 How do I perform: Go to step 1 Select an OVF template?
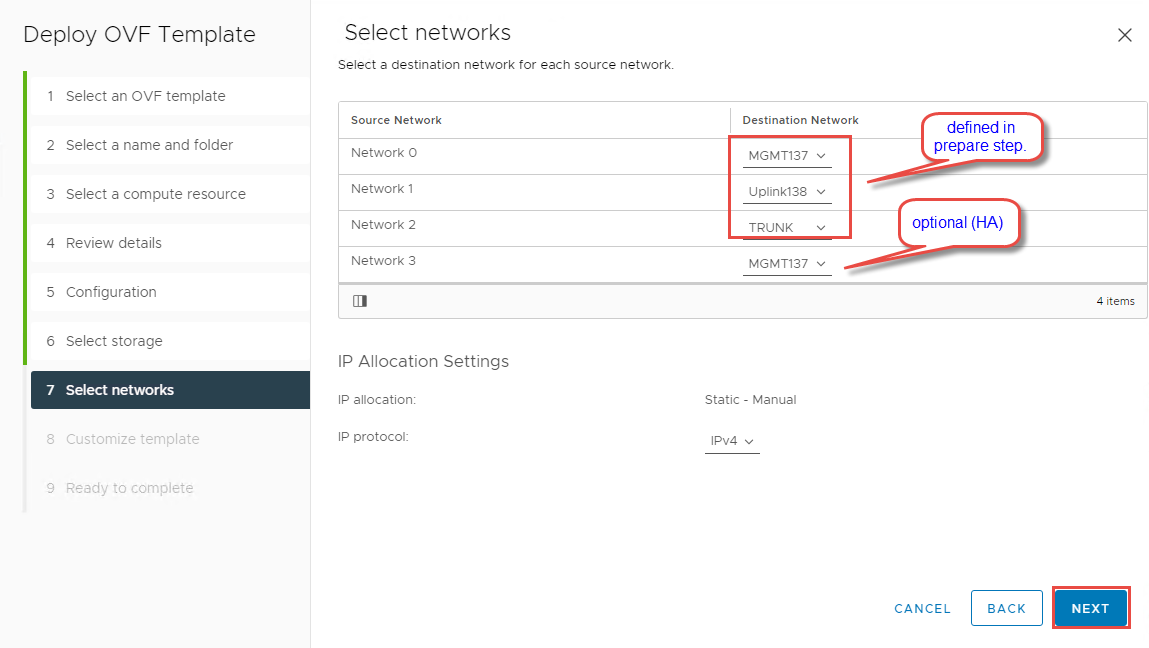[x=145, y=96]
